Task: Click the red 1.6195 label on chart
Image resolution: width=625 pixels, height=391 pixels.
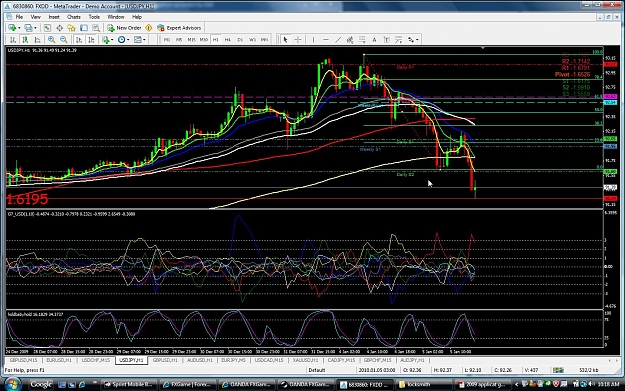Action: (28, 199)
